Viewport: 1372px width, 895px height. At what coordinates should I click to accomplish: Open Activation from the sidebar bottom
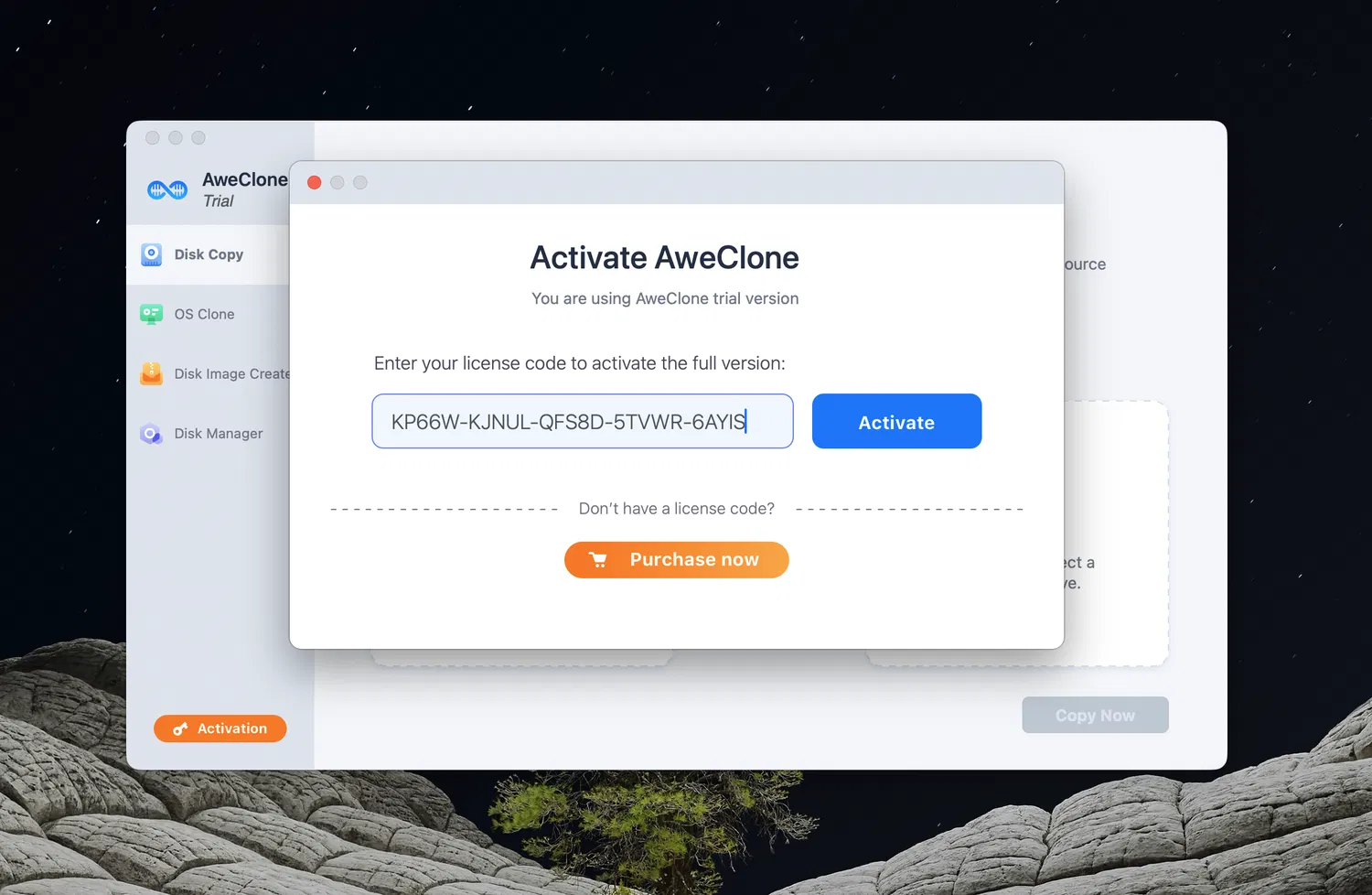coord(220,728)
